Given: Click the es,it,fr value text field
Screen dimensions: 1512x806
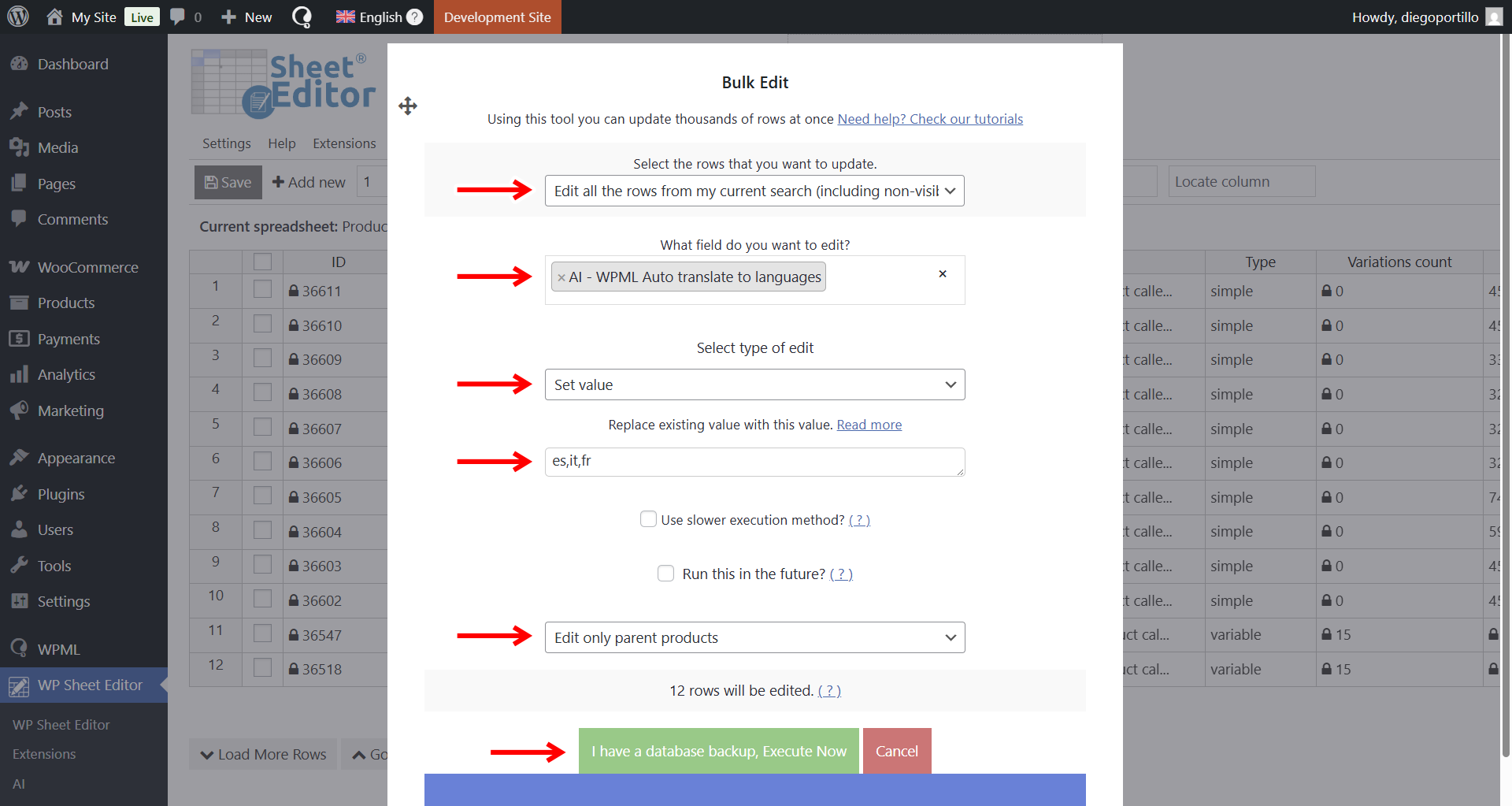Looking at the screenshot, I should tap(754, 462).
